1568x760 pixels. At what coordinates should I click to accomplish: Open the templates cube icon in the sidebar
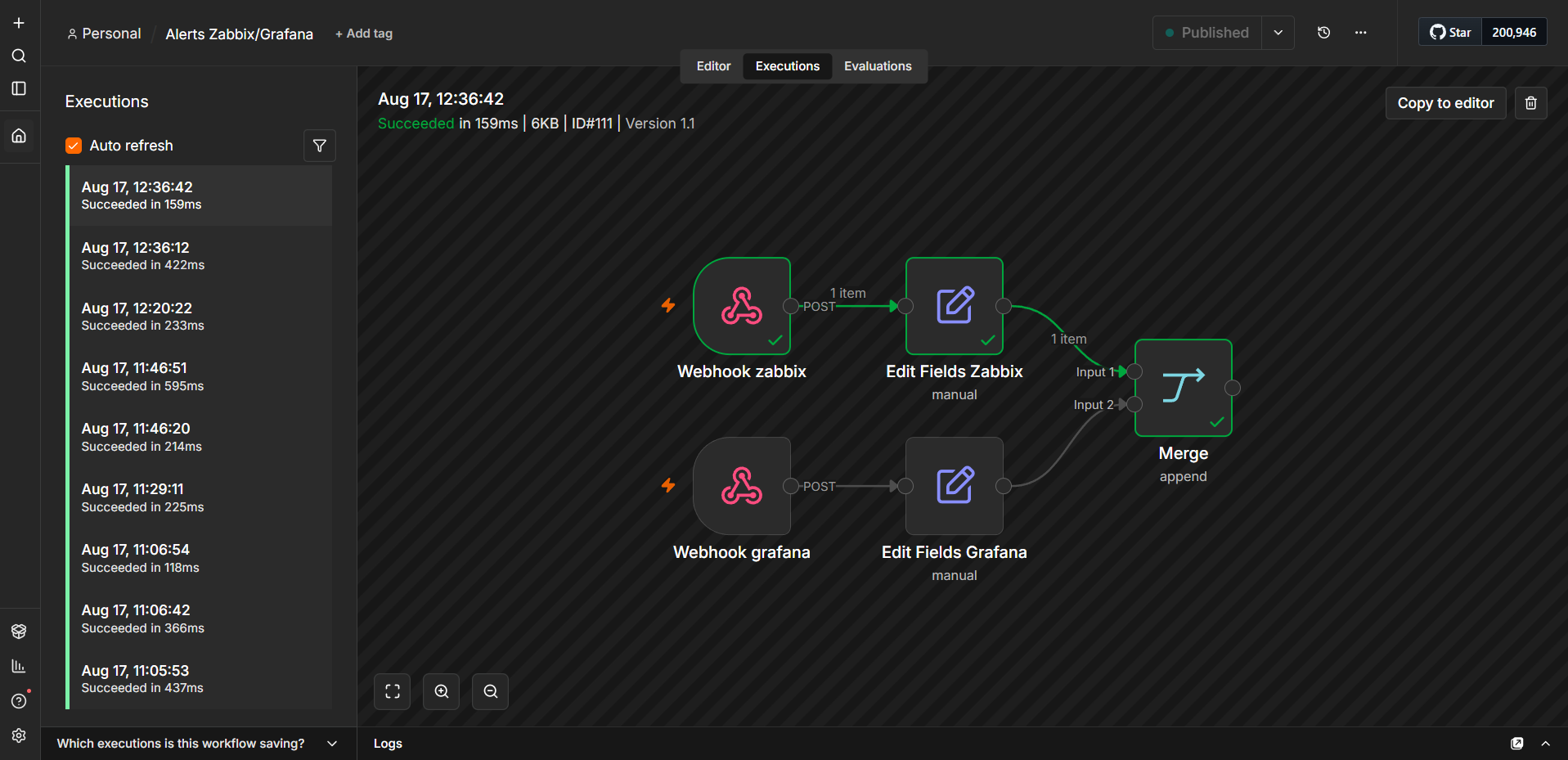(x=19, y=632)
